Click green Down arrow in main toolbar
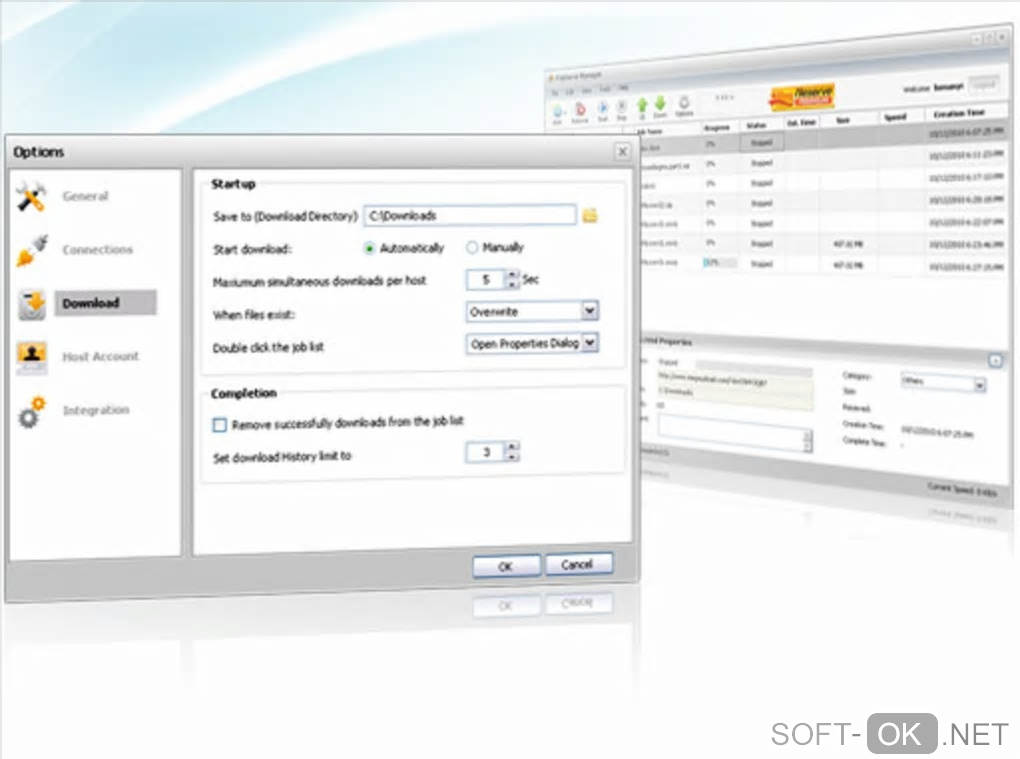This screenshot has width=1020, height=759. (x=660, y=106)
